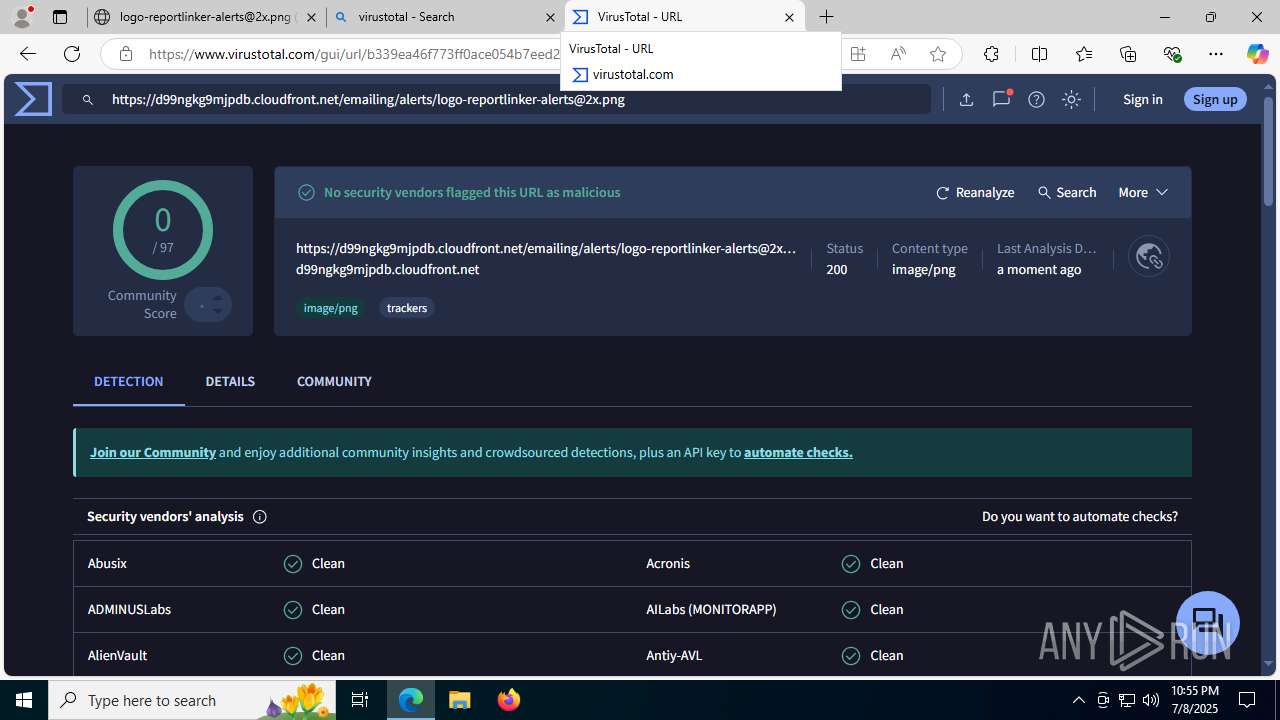
Task: Toggle the light/dark theme icon
Action: pos(1071,99)
